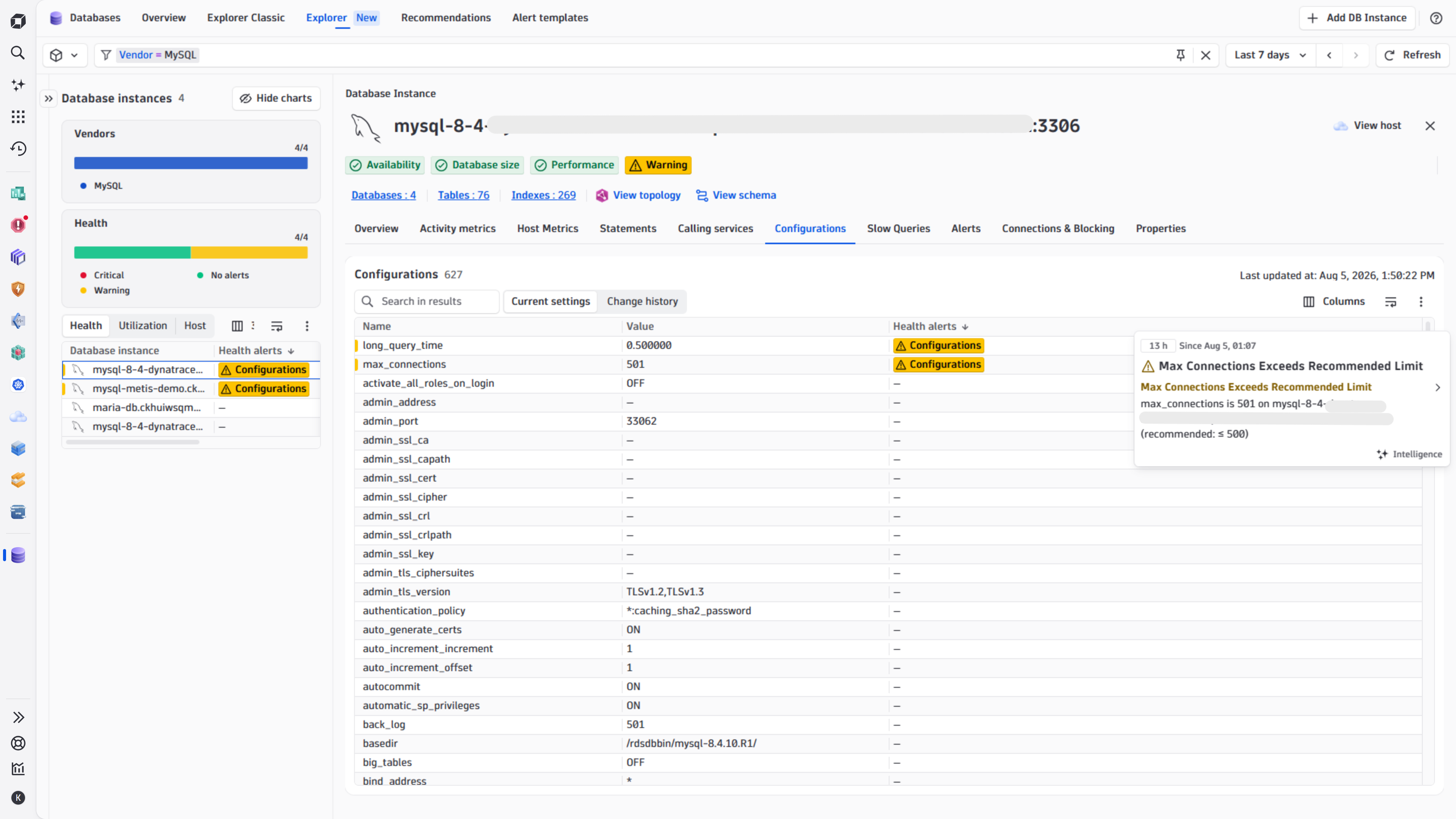Switch to Slow Queries tab

tap(898, 228)
